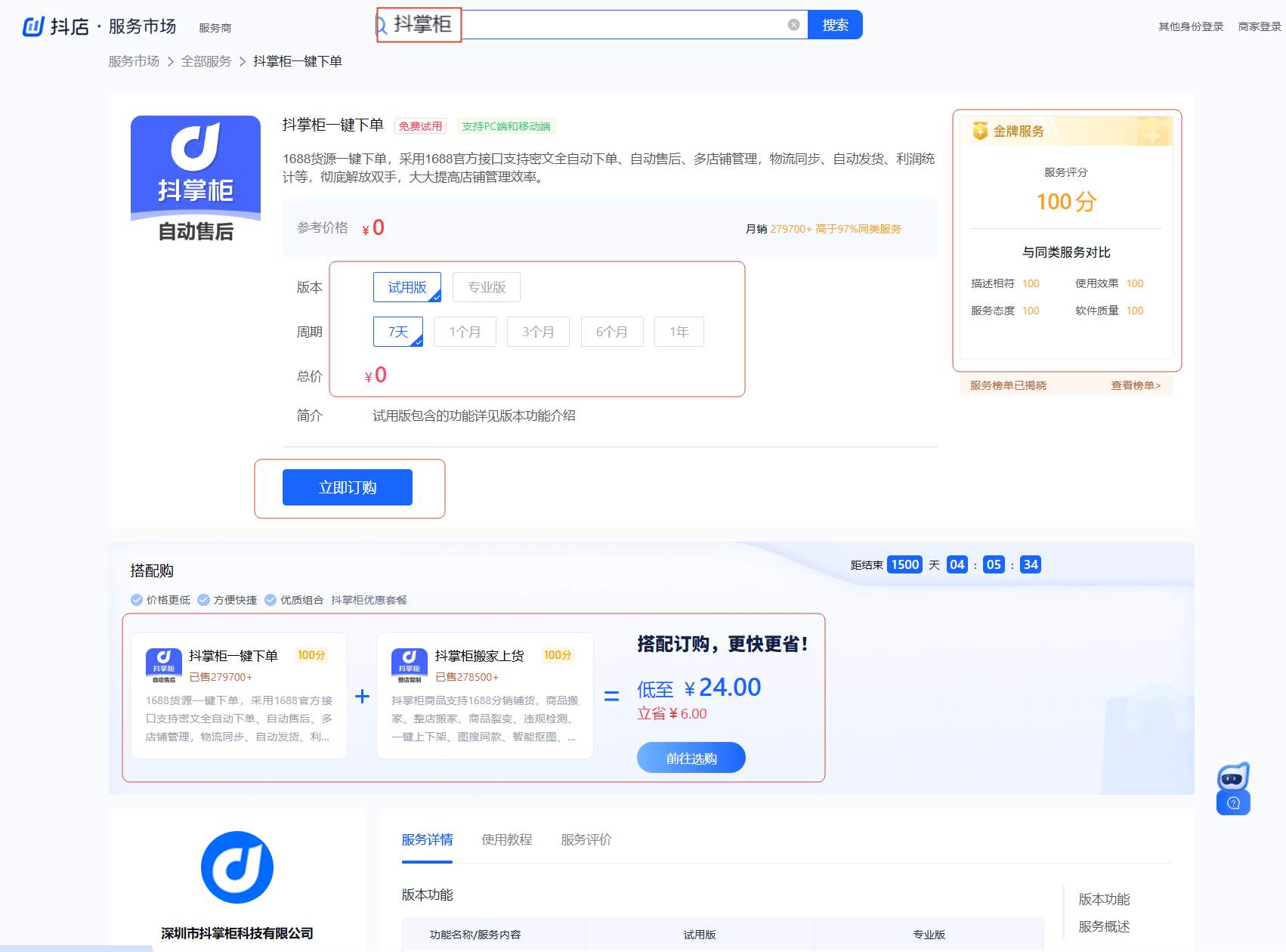1286x952 pixels.
Task: Switch to the 服务详情 tab
Action: pyautogui.click(x=427, y=839)
